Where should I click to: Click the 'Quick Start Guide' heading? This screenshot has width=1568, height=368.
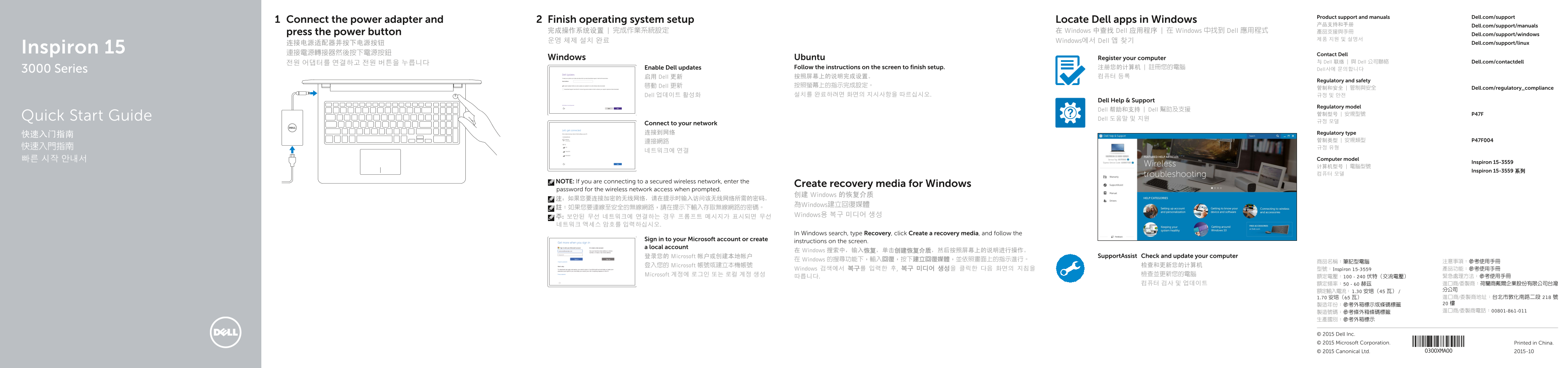86,115
